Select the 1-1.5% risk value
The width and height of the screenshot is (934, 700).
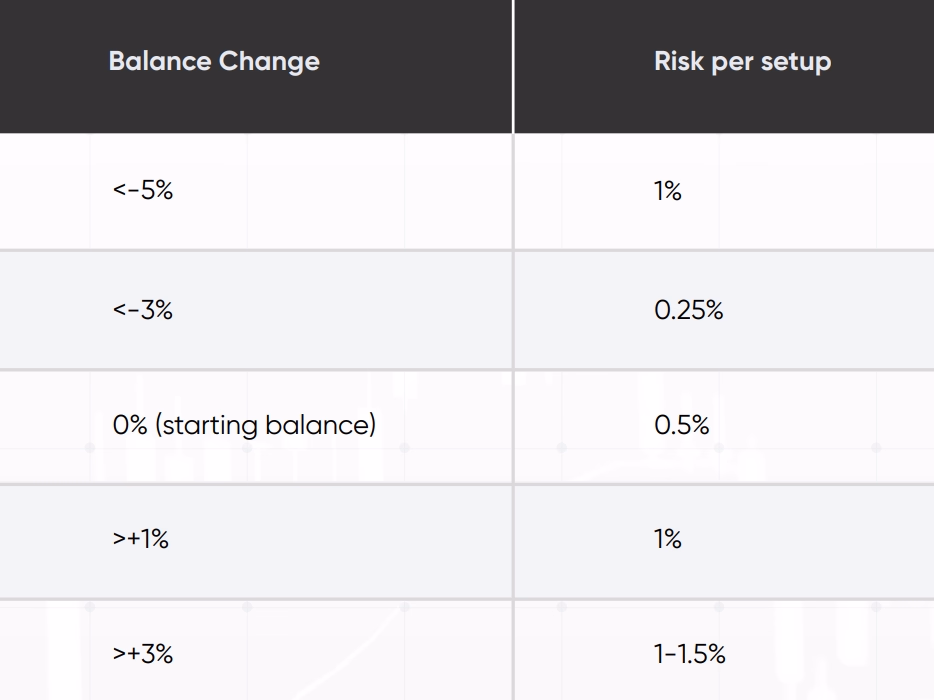[689, 654]
